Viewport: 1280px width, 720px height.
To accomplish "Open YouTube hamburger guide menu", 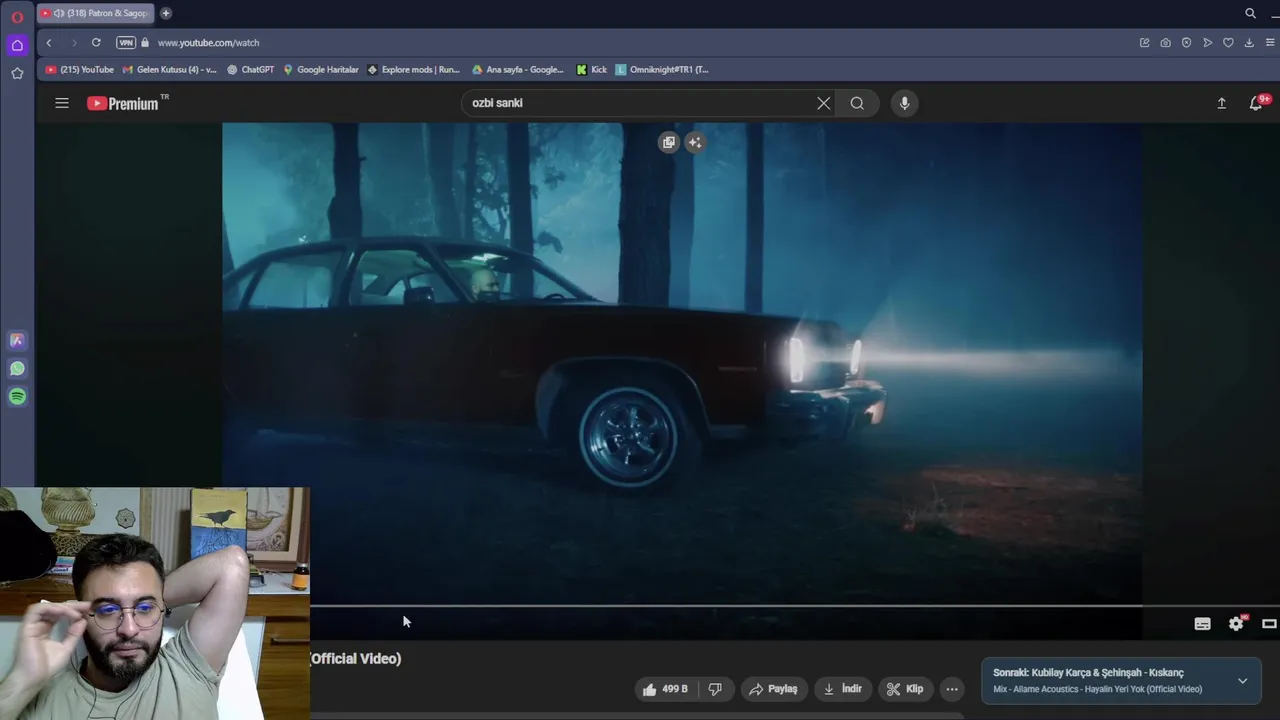I will click(x=62, y=103).
